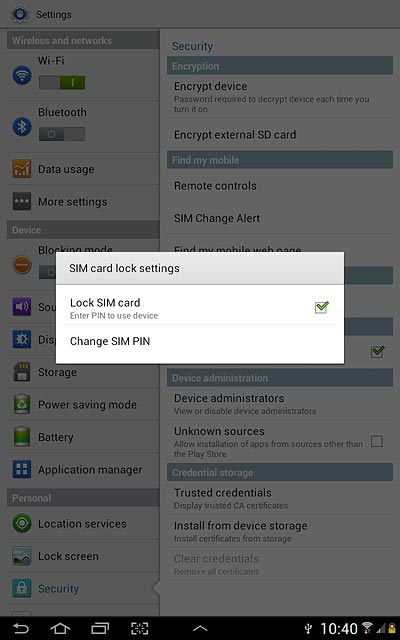This screenshot has width=400, height=640.
Task: Enable the Unknown sources checkbox
Action: (x=377, y=441)
